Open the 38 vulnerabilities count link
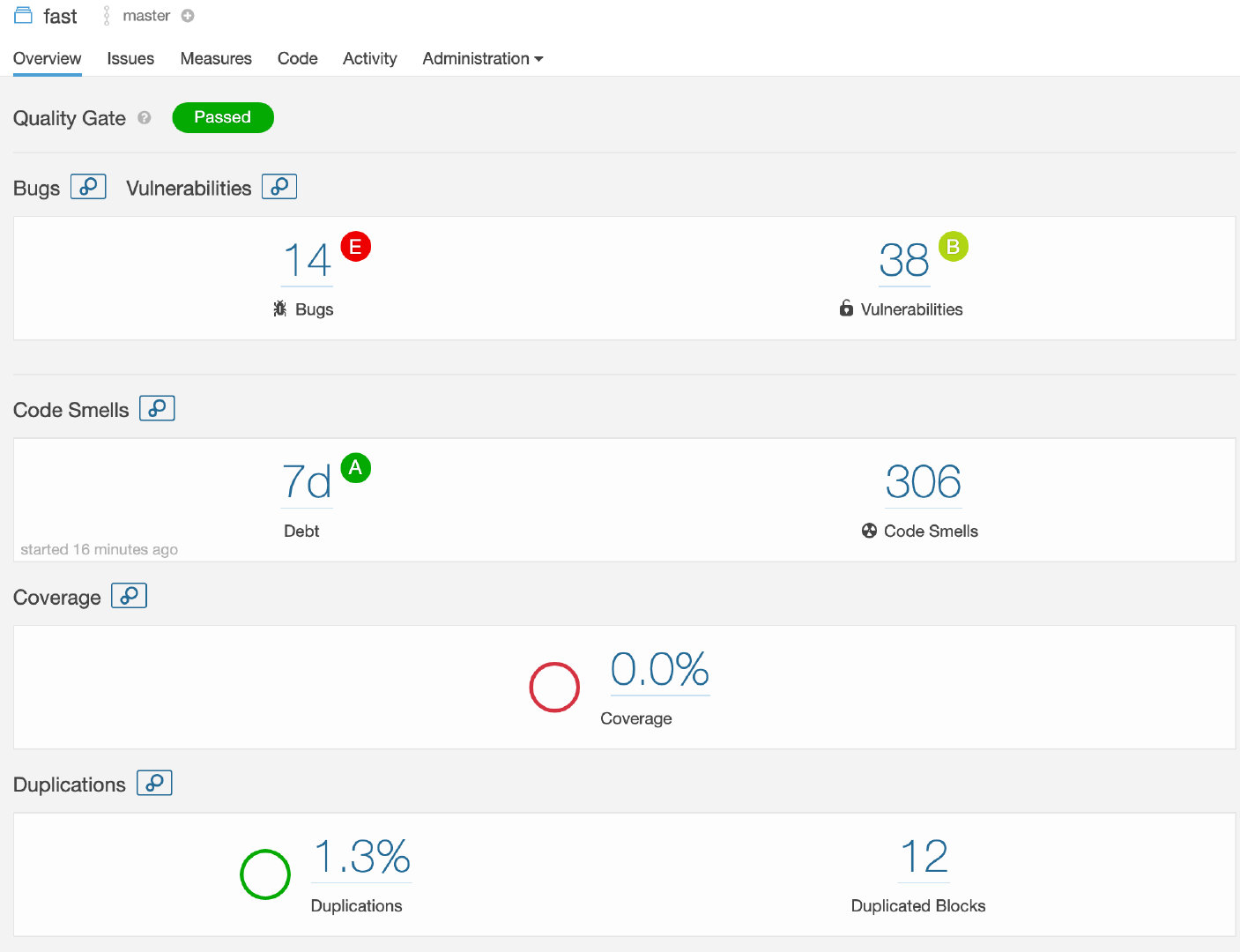The height and width of the screenshot is (952, 1240). click(904, 261)
